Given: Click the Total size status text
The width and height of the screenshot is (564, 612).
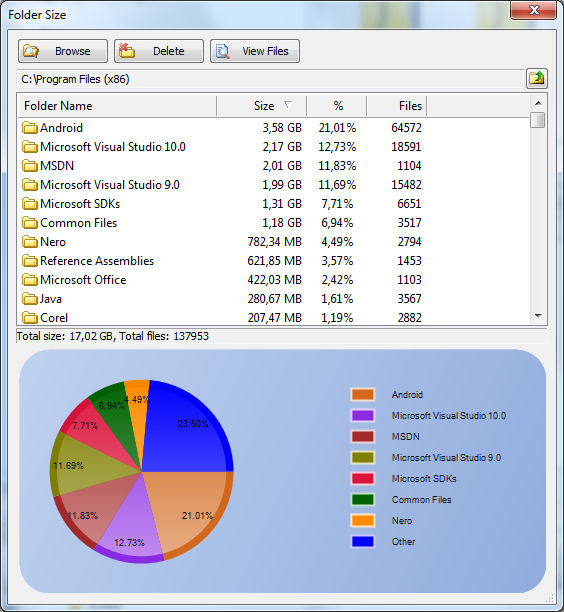Looking at the screenshot, I should 112,336.
